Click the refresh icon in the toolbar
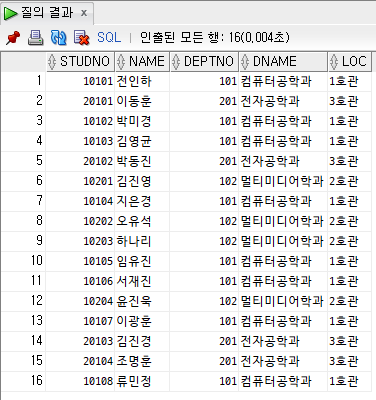This screenshot has height=400, width=376. 58,38
